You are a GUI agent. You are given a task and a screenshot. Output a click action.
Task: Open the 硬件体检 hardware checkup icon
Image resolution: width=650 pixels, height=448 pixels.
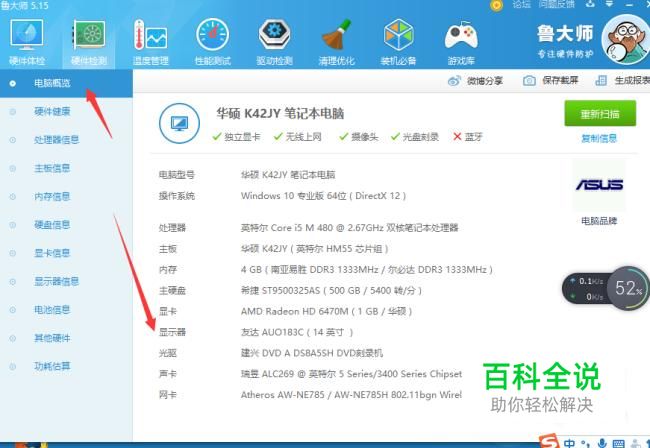coord(27,41)
